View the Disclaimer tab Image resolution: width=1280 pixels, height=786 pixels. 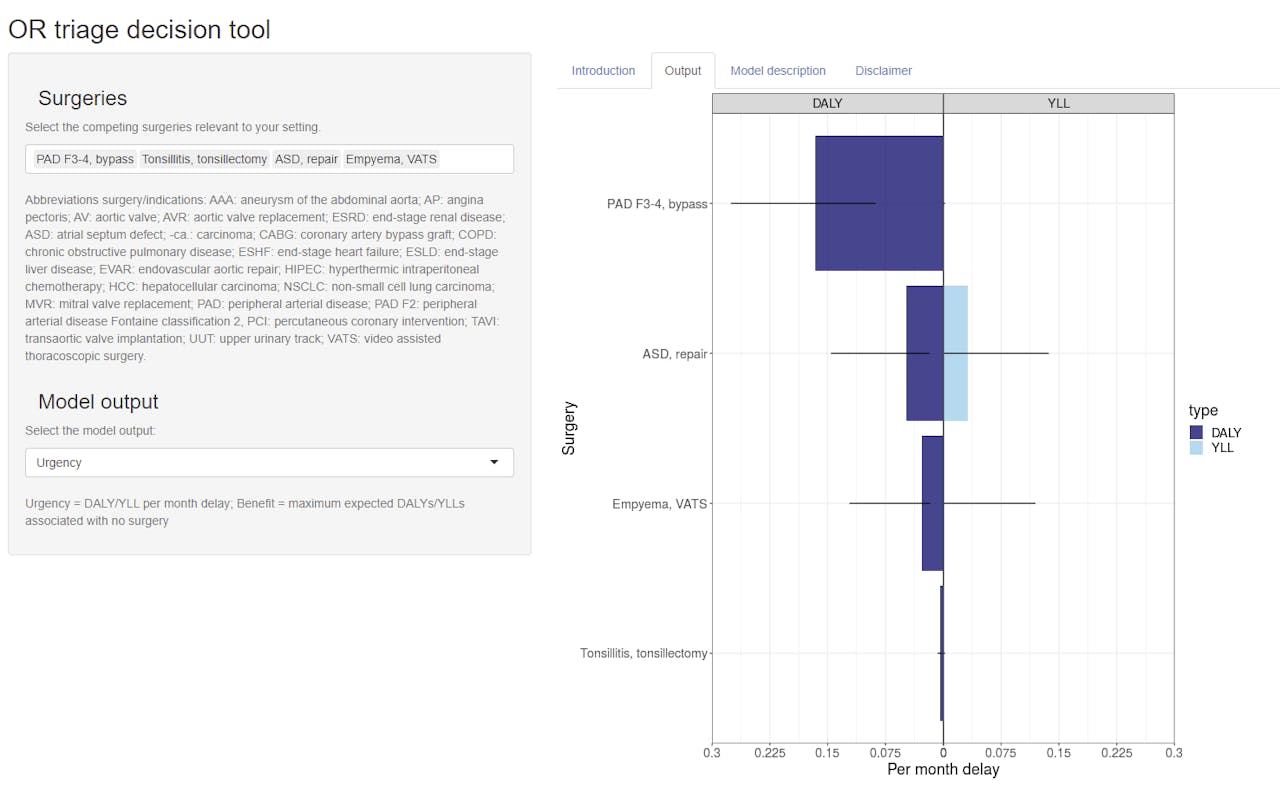883,71
